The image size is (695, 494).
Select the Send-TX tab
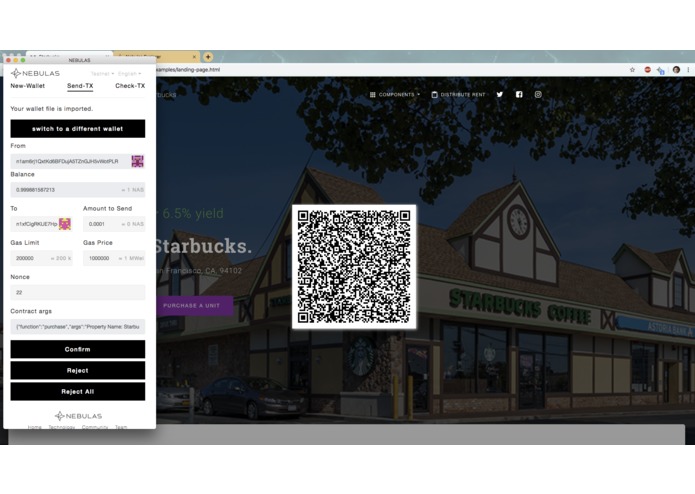point(80,86)
